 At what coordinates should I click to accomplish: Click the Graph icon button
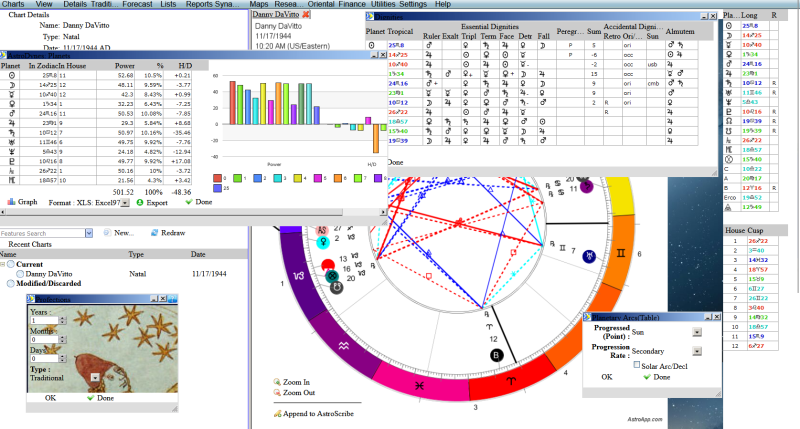10,201
